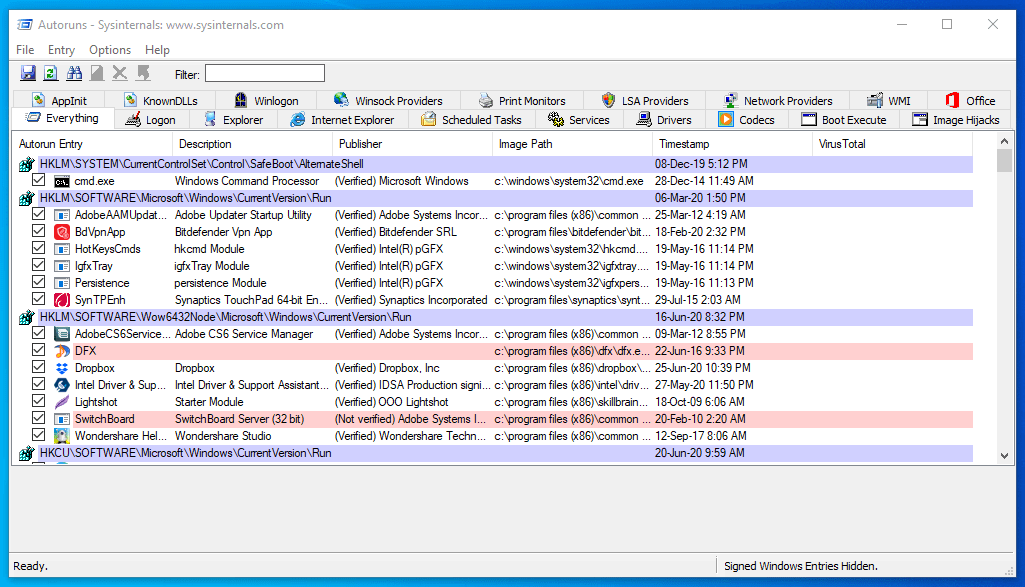Click the SwitchBoard entry icon

(61, 419)
